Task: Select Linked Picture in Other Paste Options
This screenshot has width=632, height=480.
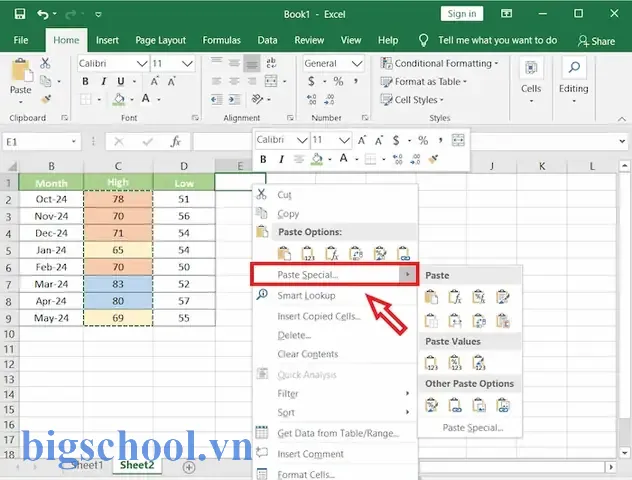Action: coord(503,405)
